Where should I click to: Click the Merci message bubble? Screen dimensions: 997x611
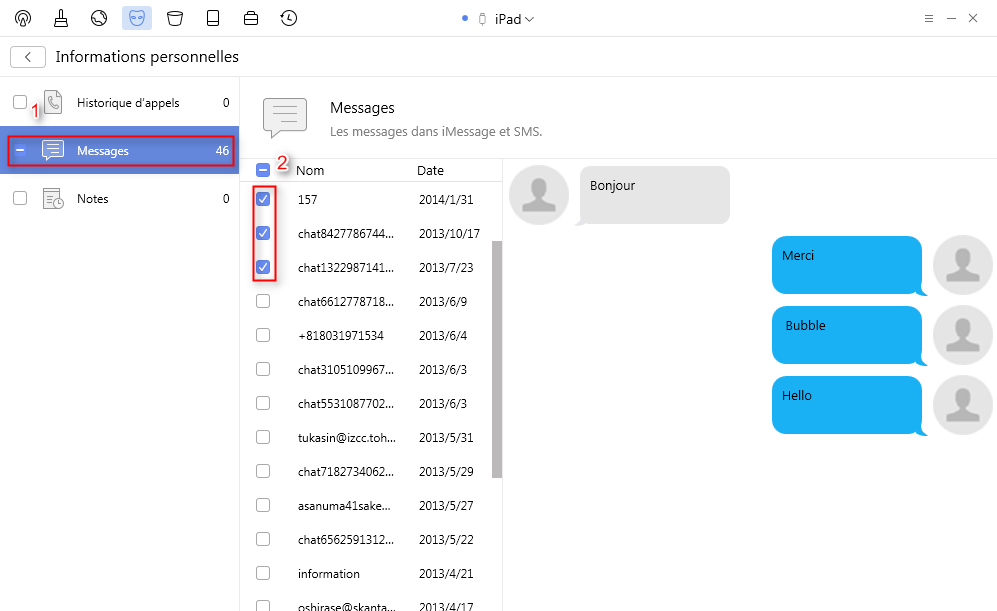coord(848,265)
